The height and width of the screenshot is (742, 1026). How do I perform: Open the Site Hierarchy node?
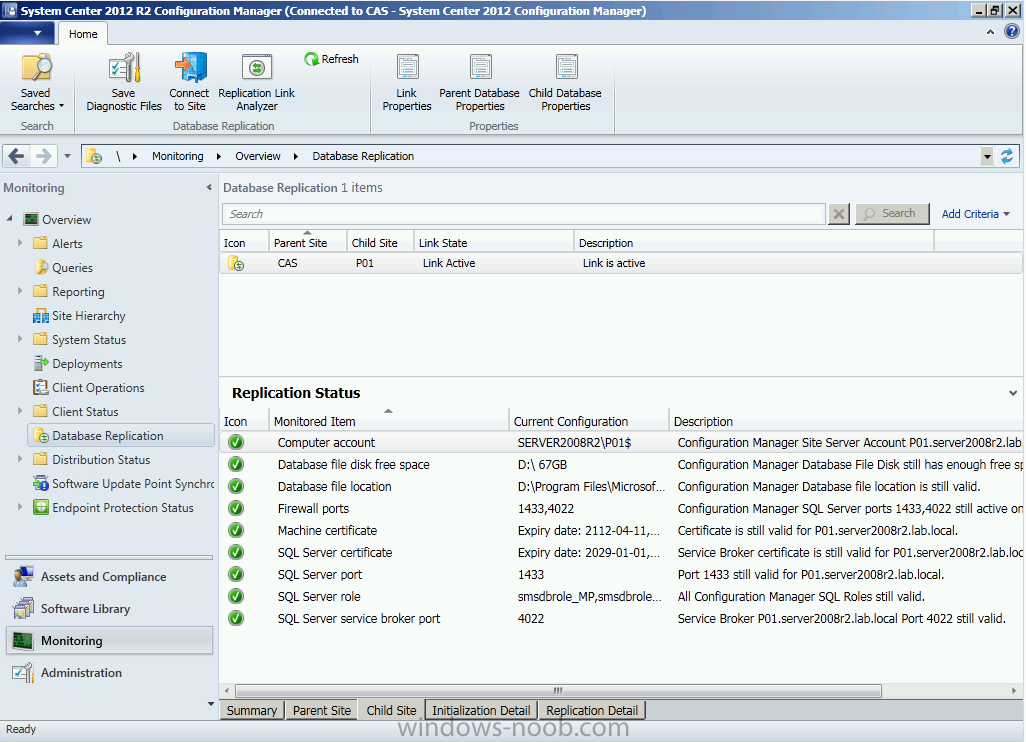[79, 316]
